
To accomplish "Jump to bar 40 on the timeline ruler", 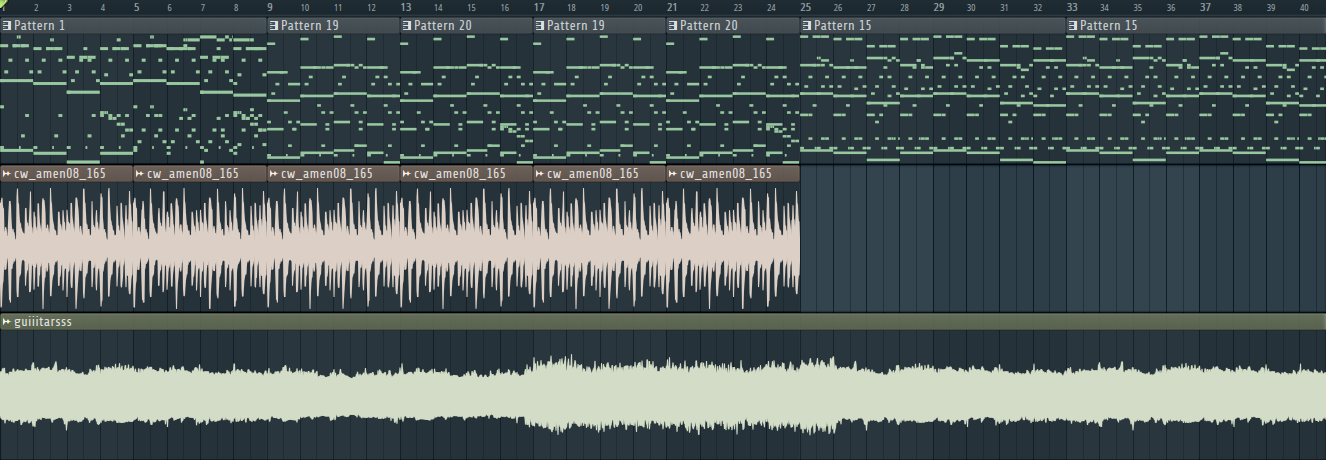I will (x=1304, y=7).
